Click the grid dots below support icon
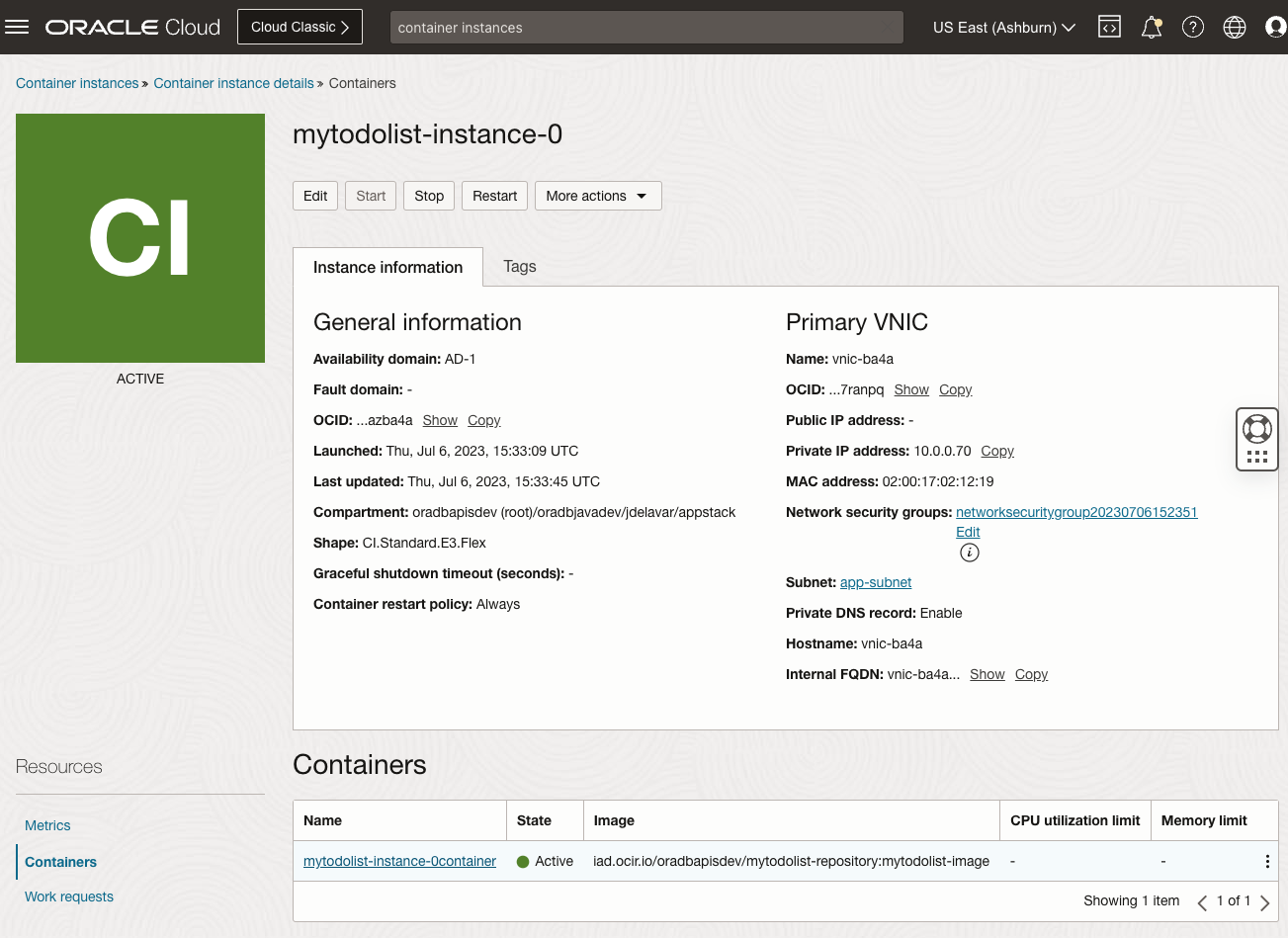The width and height of the screenshot is (1288, 938). pyautogui.click(x=1257, y=457)
